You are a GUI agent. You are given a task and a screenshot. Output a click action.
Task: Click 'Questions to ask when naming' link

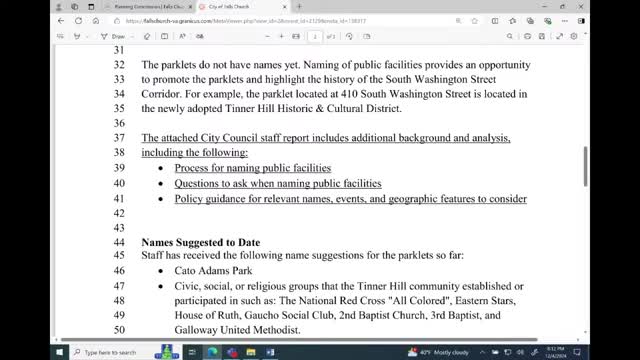tap(278, 184)
